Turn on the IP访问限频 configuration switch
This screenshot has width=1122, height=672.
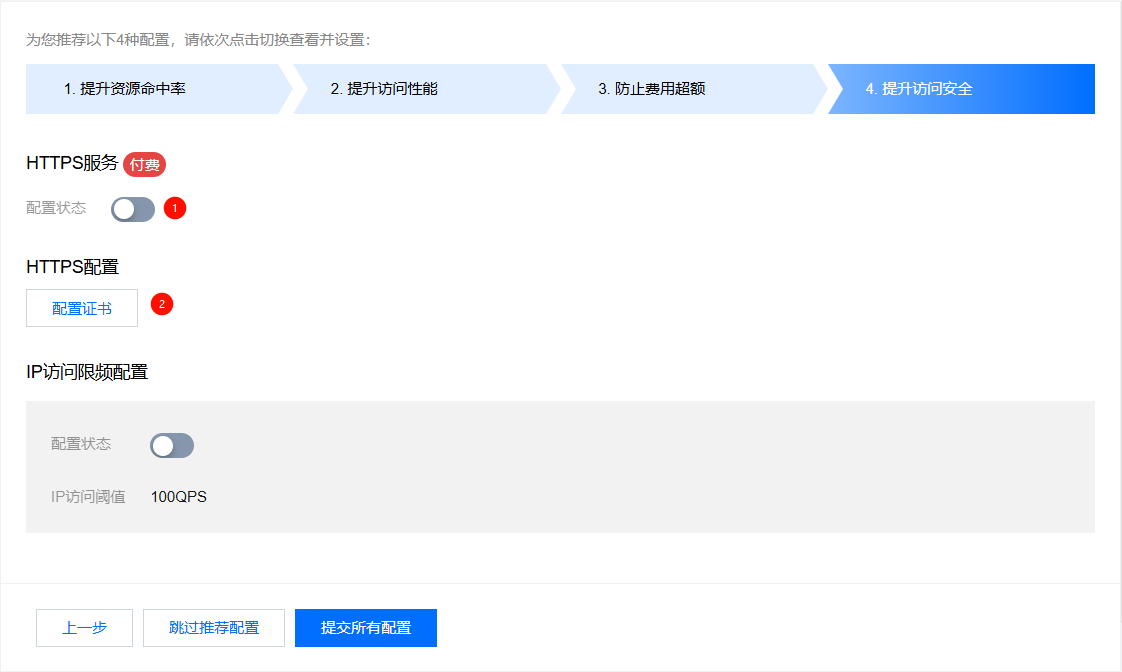[x=172, y=446]
